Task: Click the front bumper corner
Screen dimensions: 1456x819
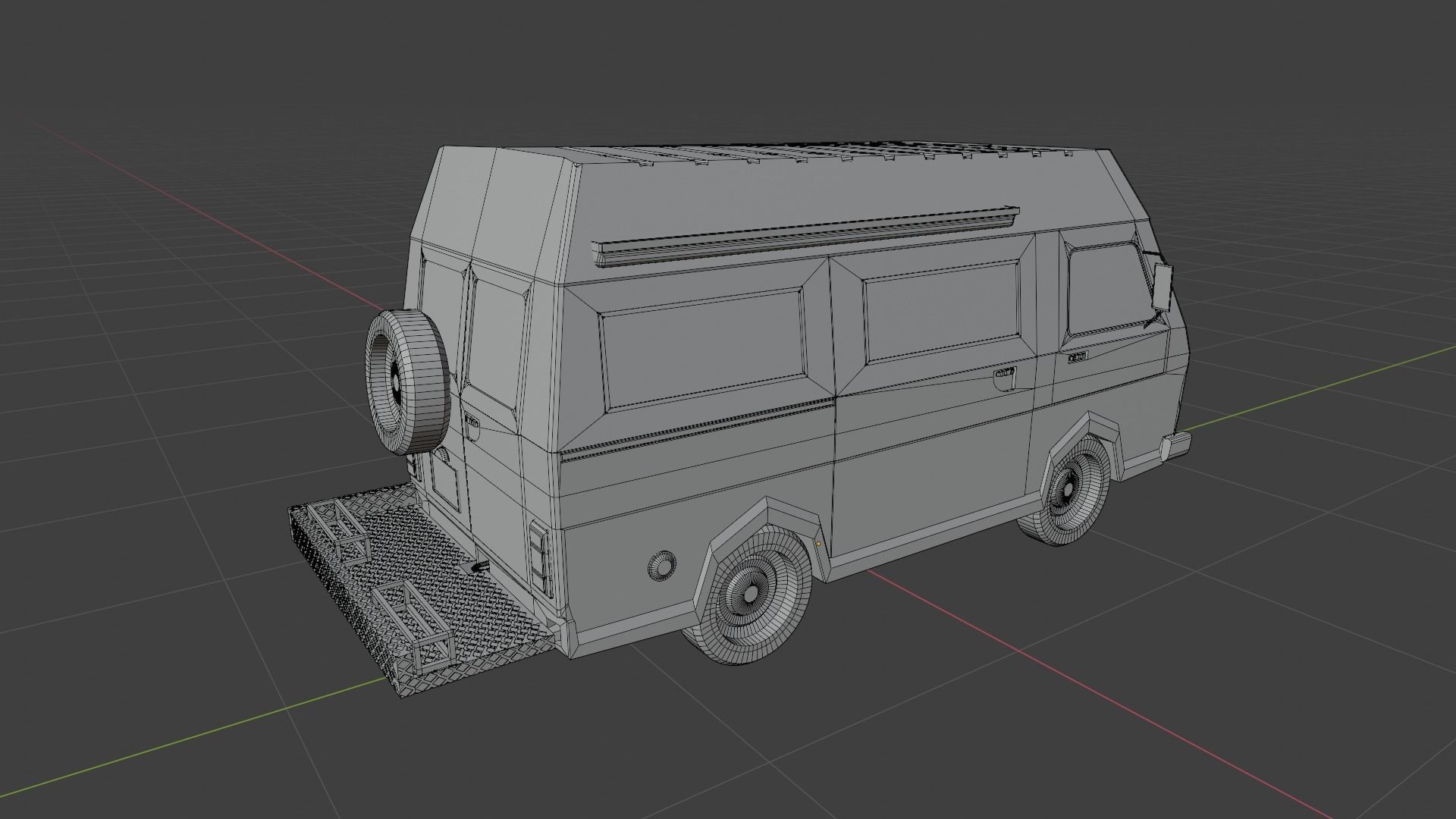Action: click(1175, 445)
